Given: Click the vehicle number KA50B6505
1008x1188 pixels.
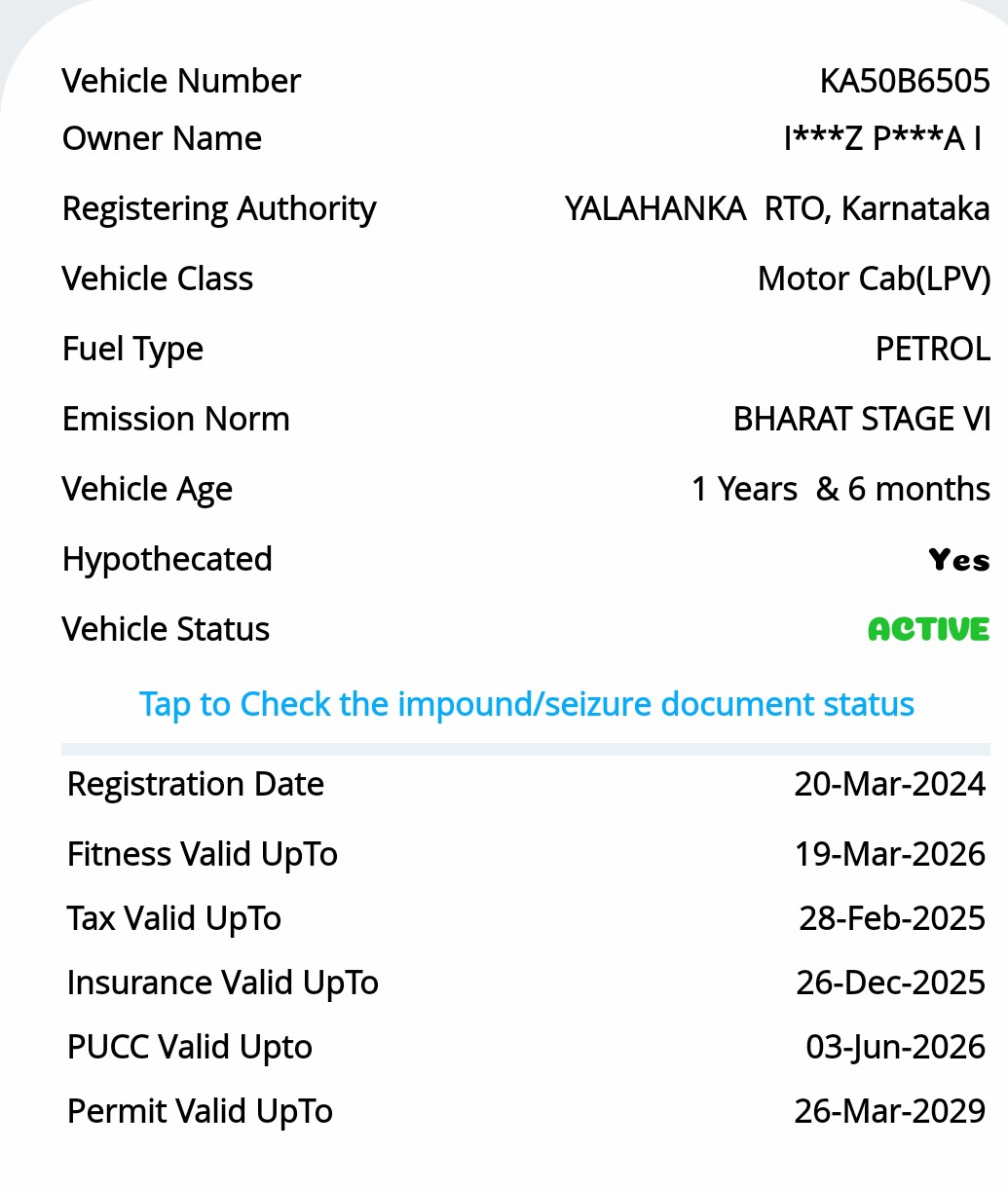Looking at the screenshot, I should click(x=904, y=81).
